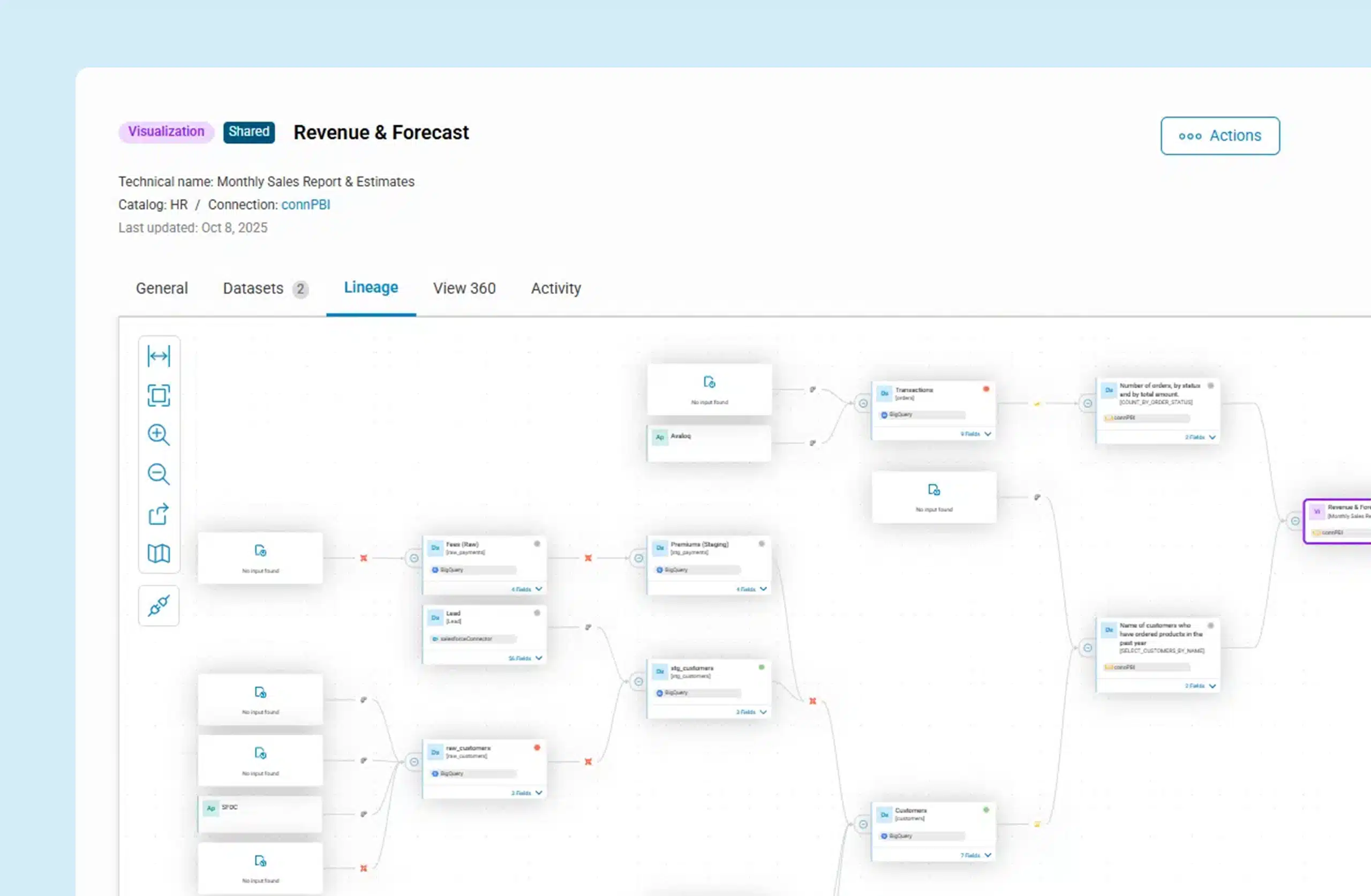Screen dimensions: 1371x896
Task: Select the fit-to-width lineage tool
Action: tap(159, 356)
